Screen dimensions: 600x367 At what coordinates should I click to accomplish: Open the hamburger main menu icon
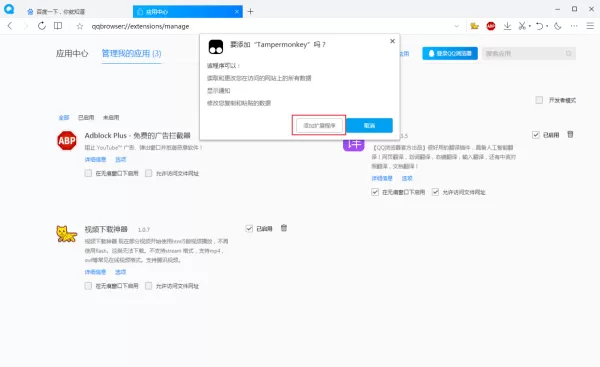tap(590, 26)
